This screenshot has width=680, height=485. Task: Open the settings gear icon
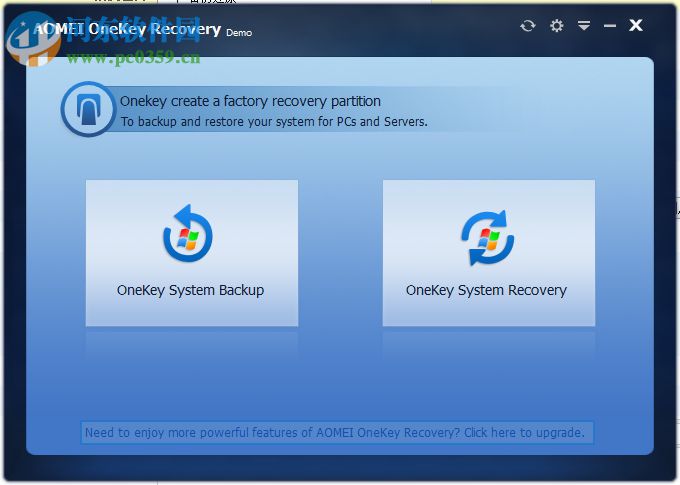click(556, 26)
